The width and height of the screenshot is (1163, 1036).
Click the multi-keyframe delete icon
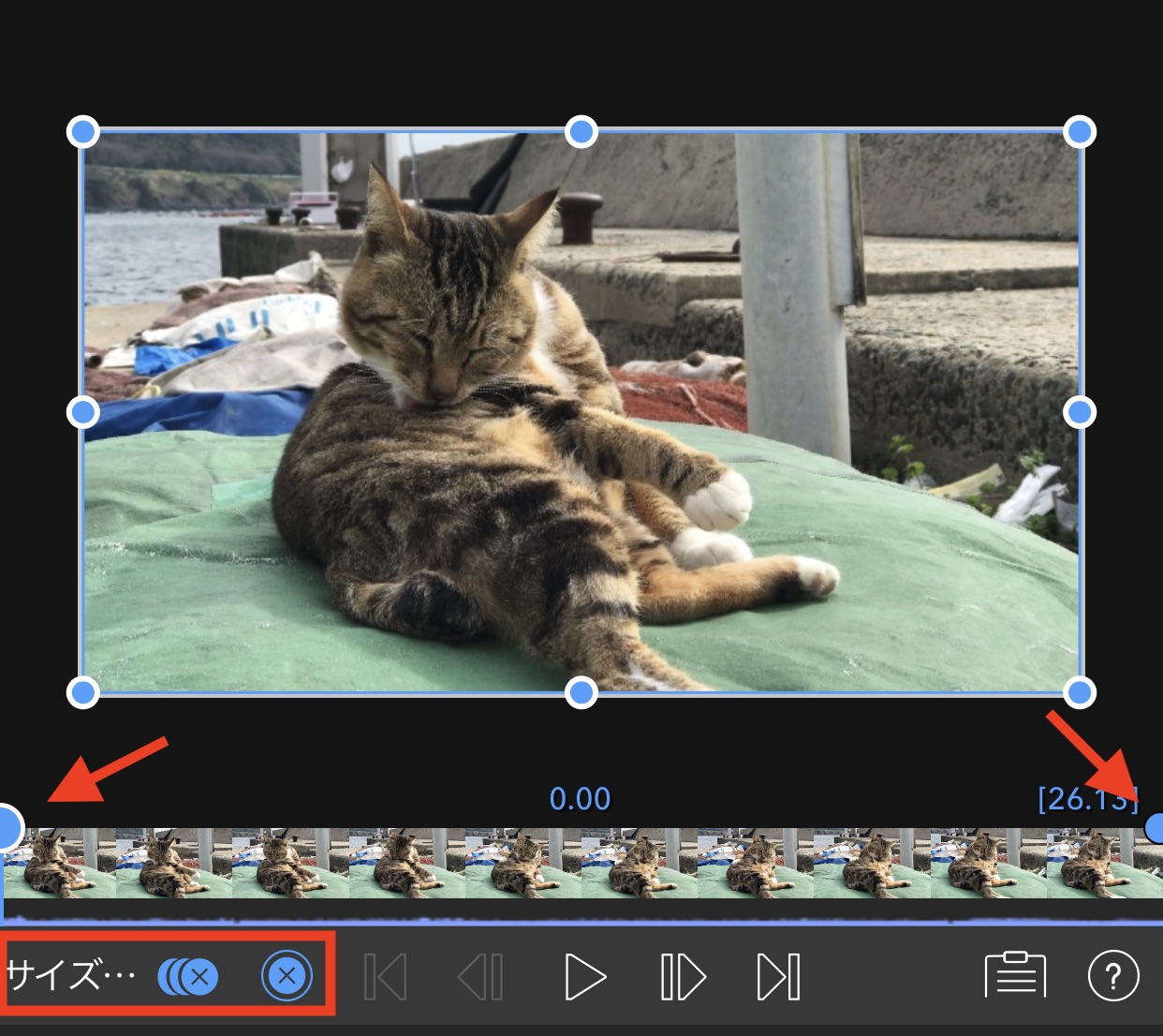pos(188,977)
